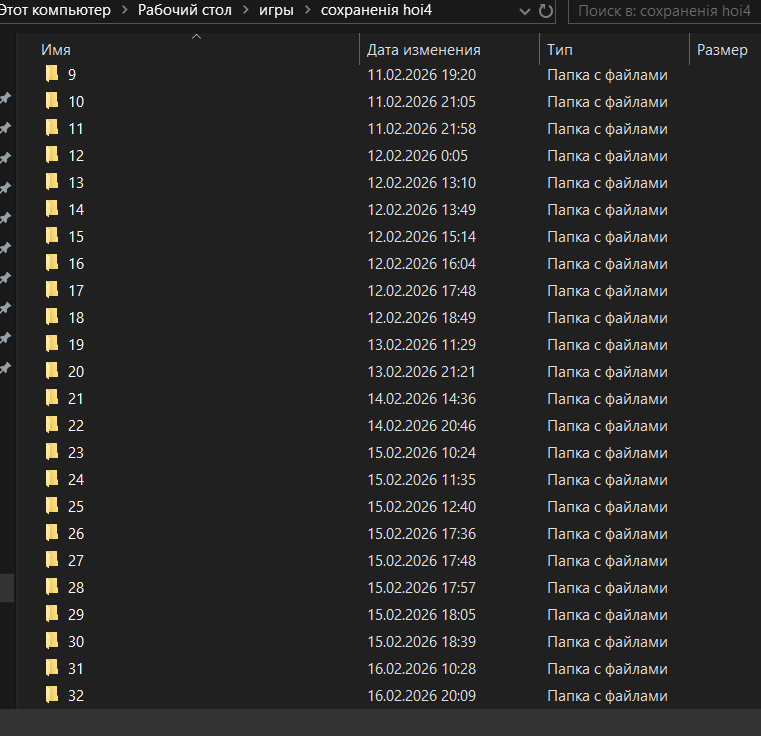
Task: Select the folder icon of folder 20
Action: [x=53, y=371]
